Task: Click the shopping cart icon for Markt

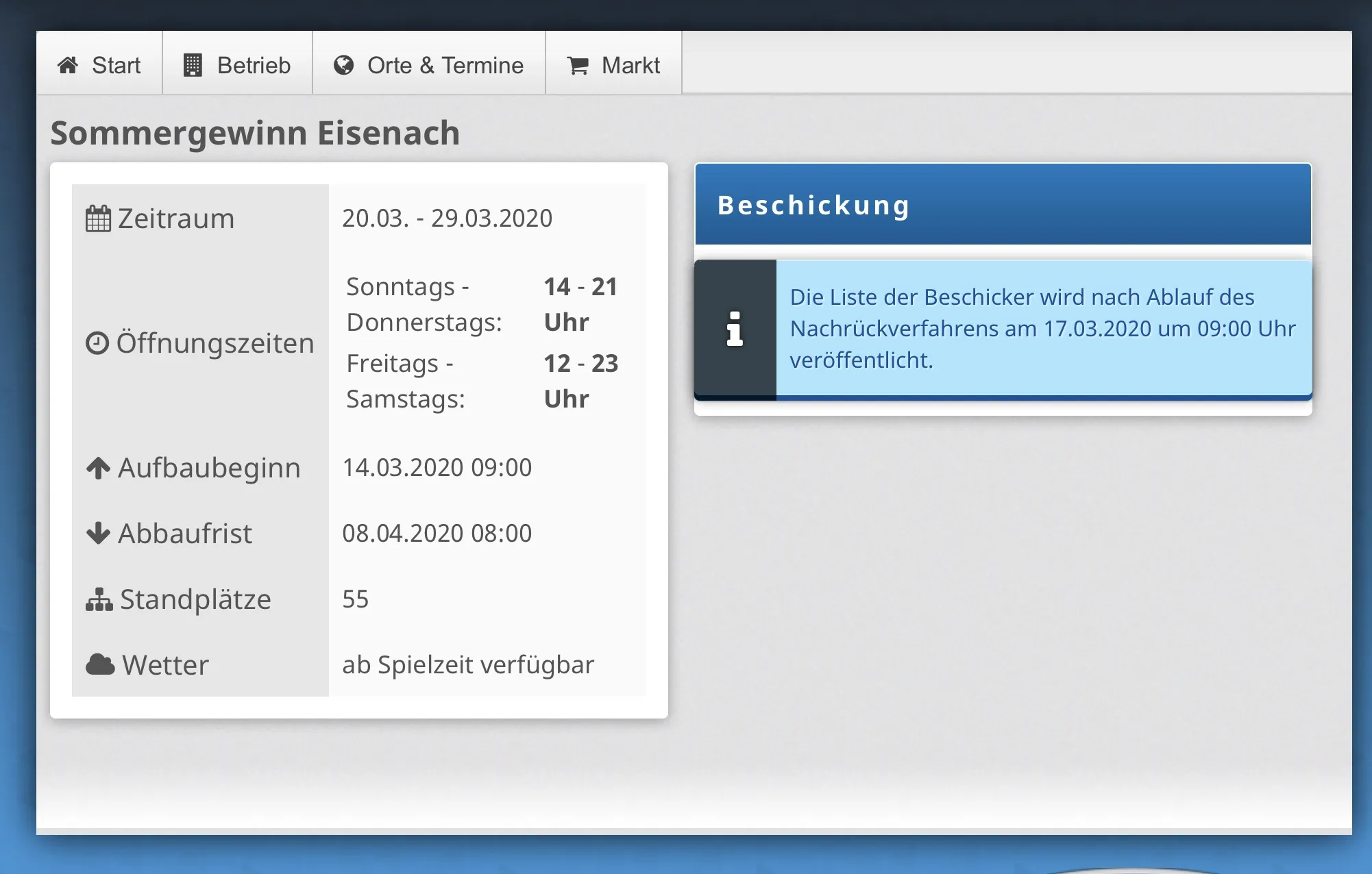Action: coord(578,66)
